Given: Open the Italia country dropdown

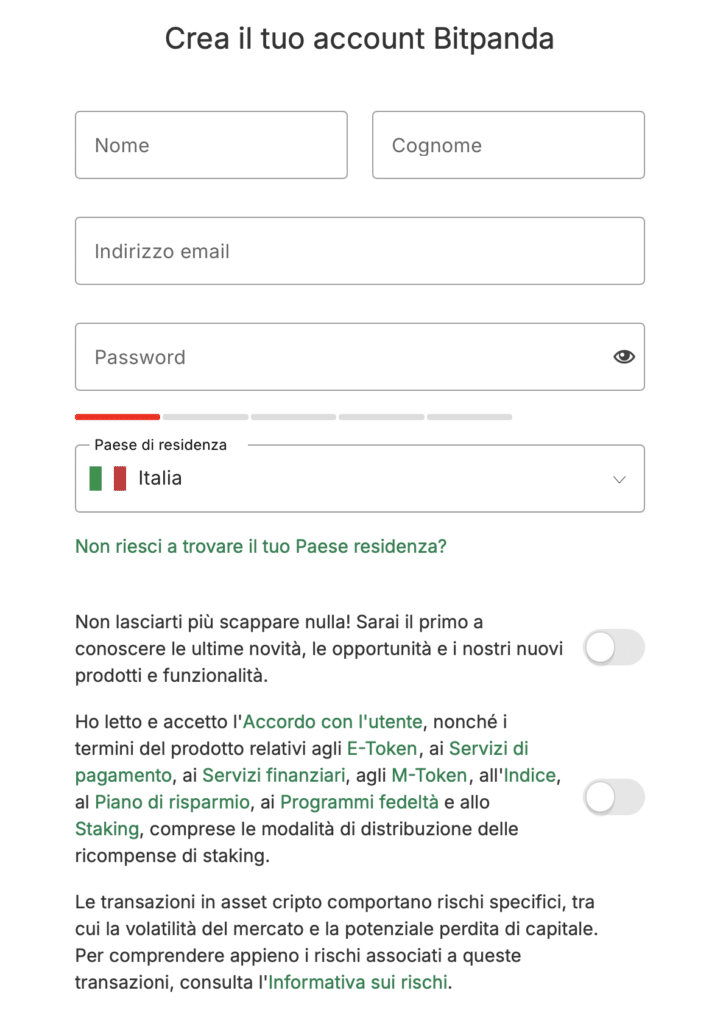Looking at the screenshot, I should [360, 479].
